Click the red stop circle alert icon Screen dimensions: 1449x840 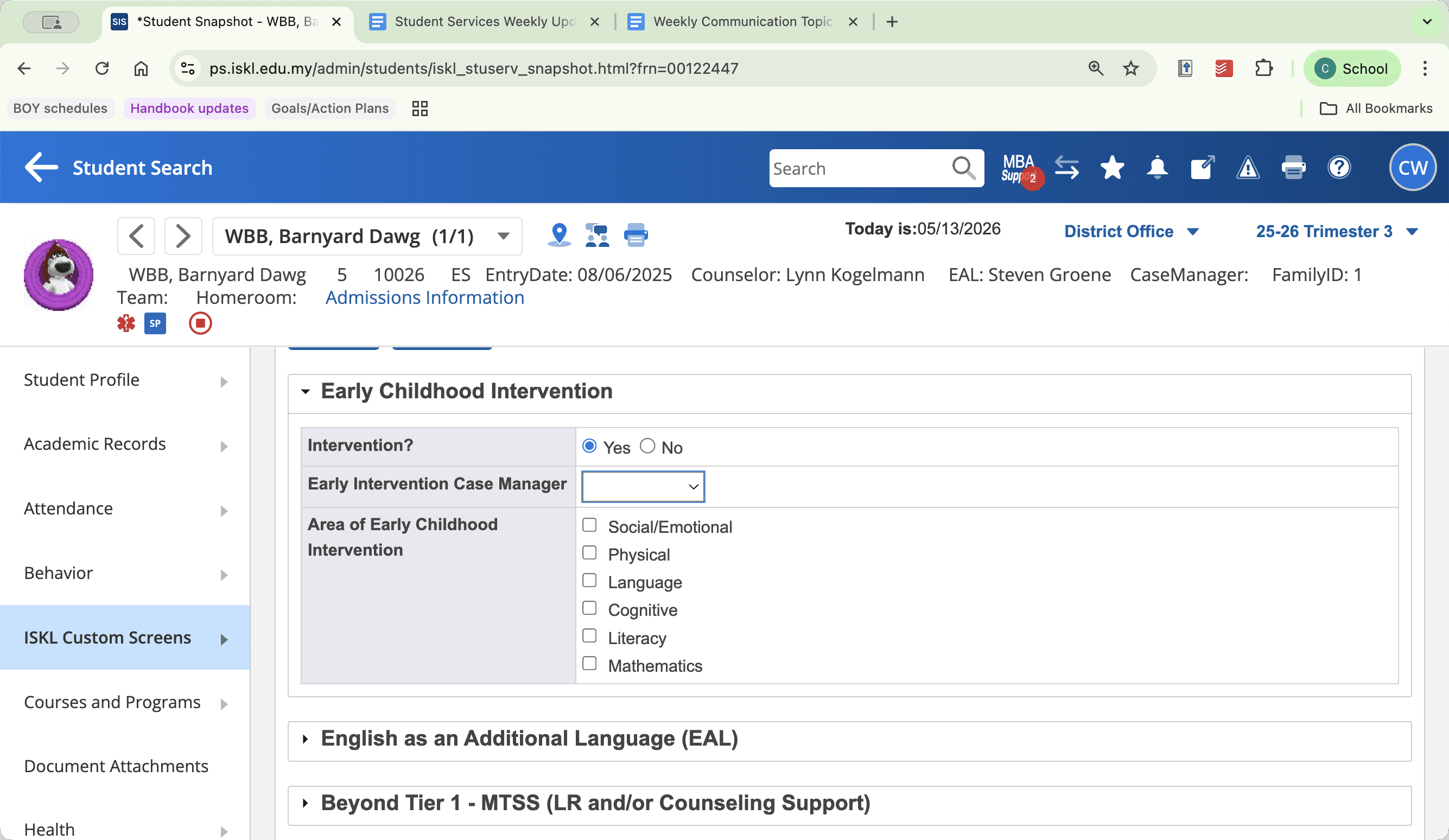tap(200, 323)
